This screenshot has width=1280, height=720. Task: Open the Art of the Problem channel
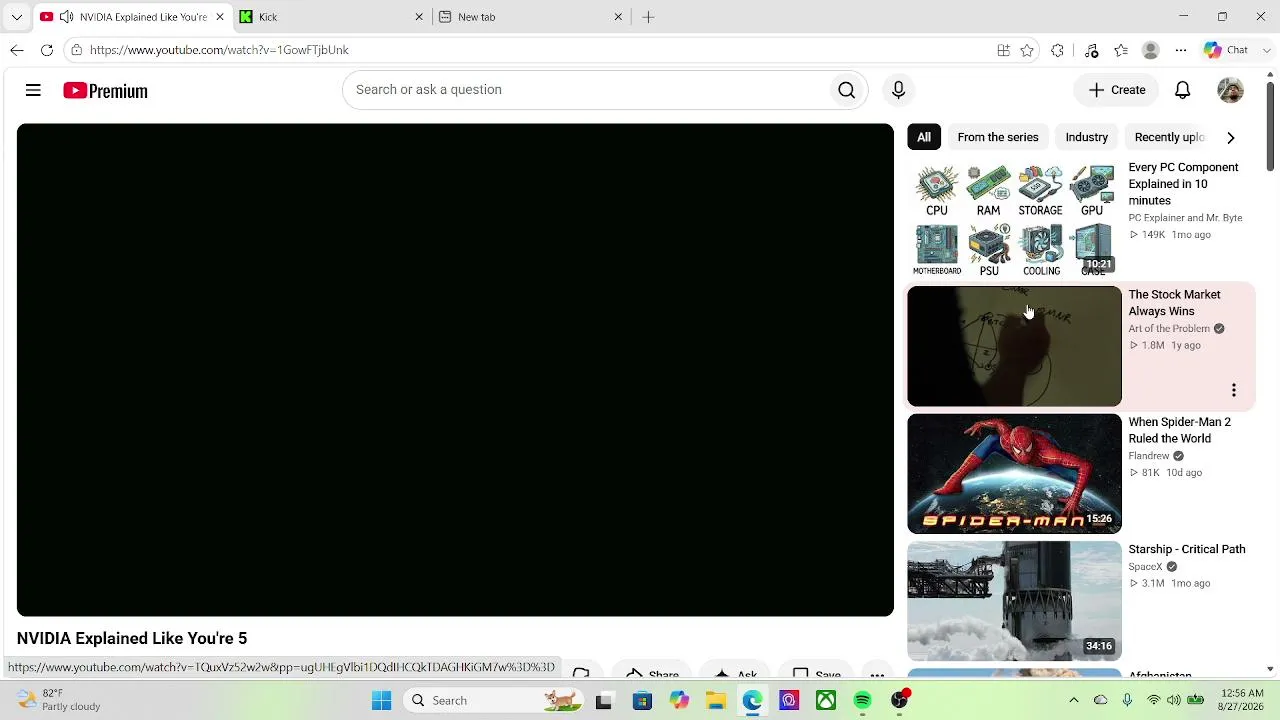(x=1169, y=328)
